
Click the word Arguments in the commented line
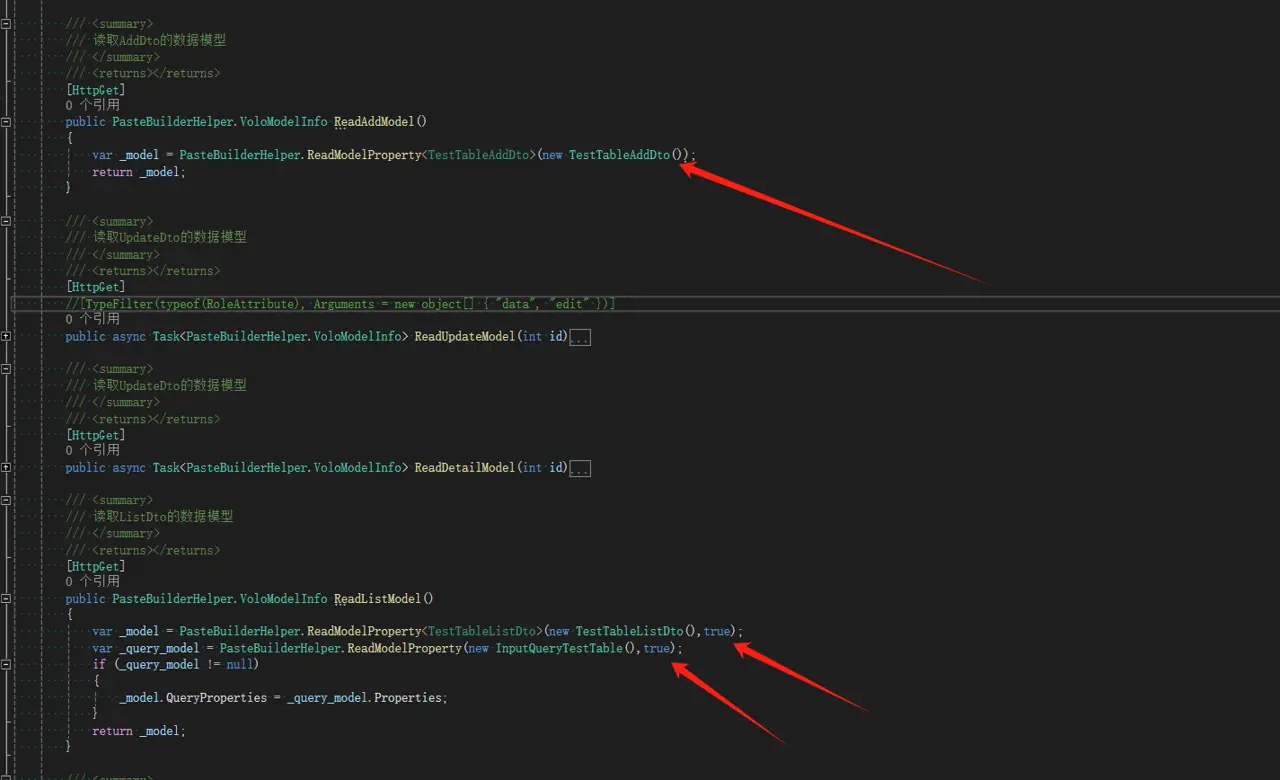click(344, 303)
